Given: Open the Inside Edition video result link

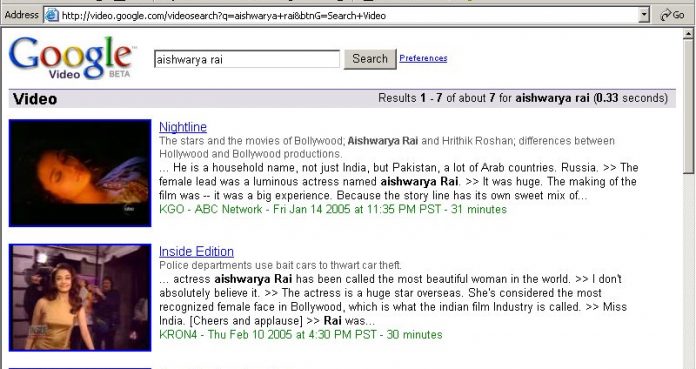Looking at the screenshot, I should click(x=196, y=251).
